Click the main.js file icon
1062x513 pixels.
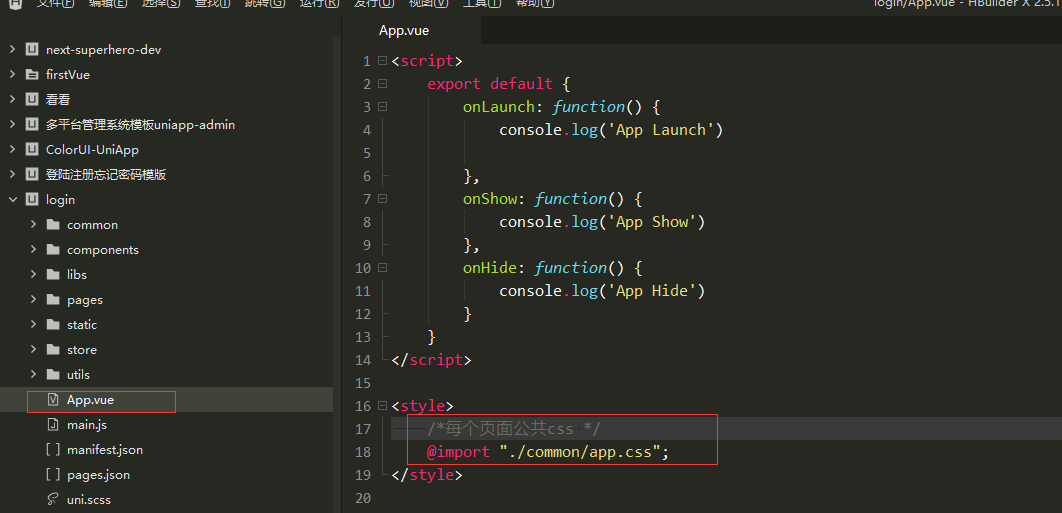click(53, 425)
